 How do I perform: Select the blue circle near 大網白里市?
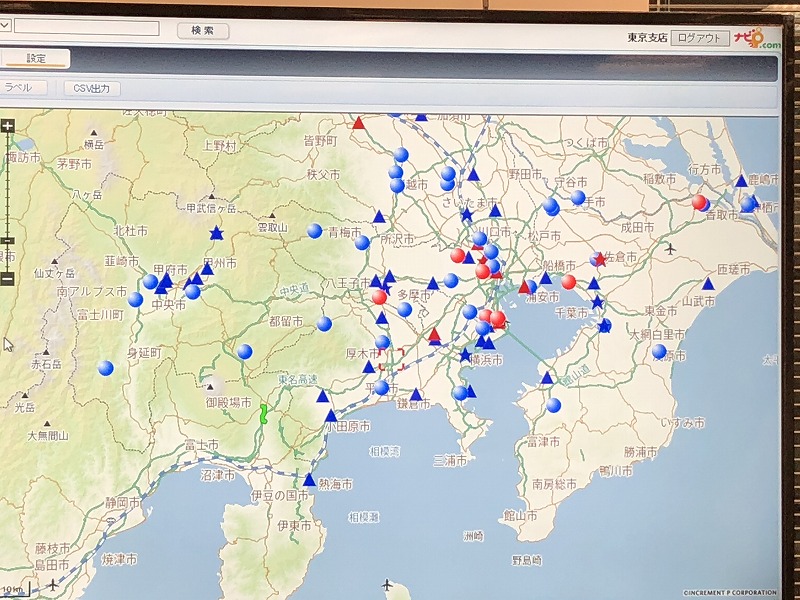[659, 352]
